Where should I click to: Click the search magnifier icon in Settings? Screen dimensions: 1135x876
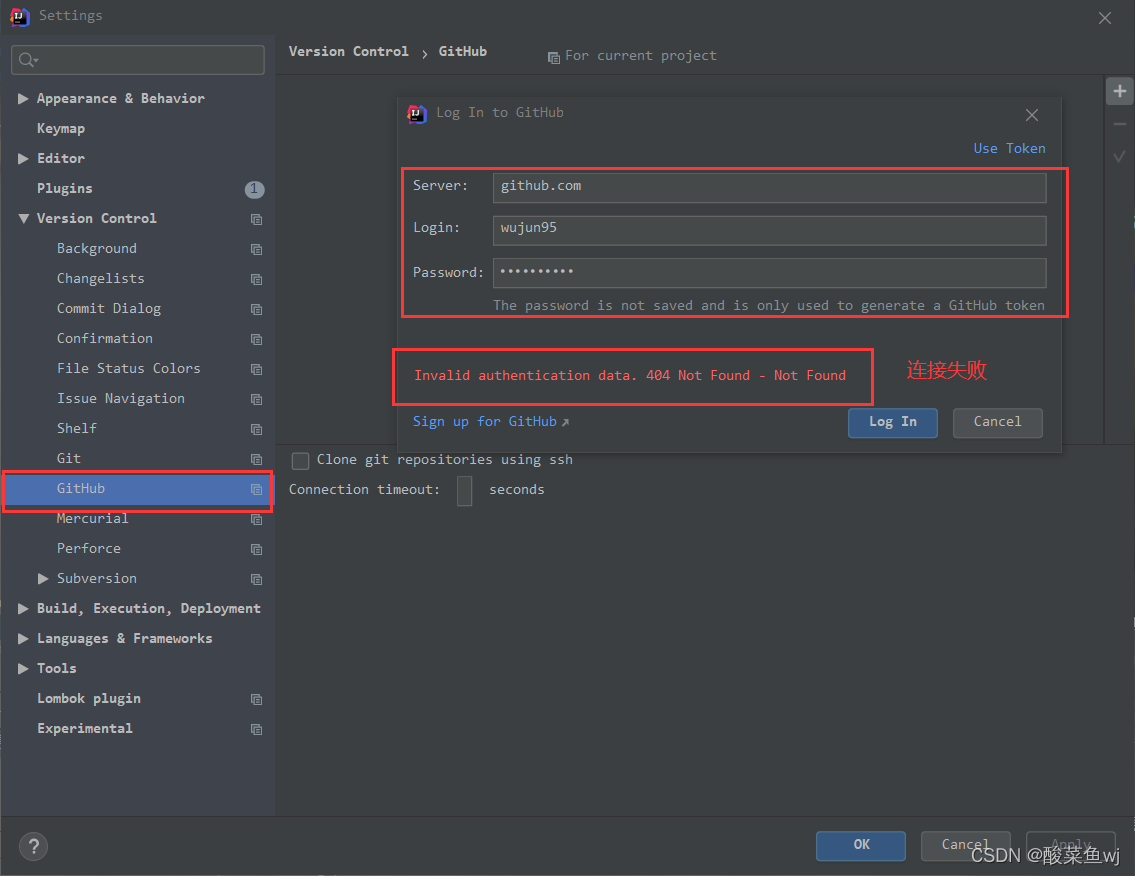pyautogui.click(x=28, y=60)
